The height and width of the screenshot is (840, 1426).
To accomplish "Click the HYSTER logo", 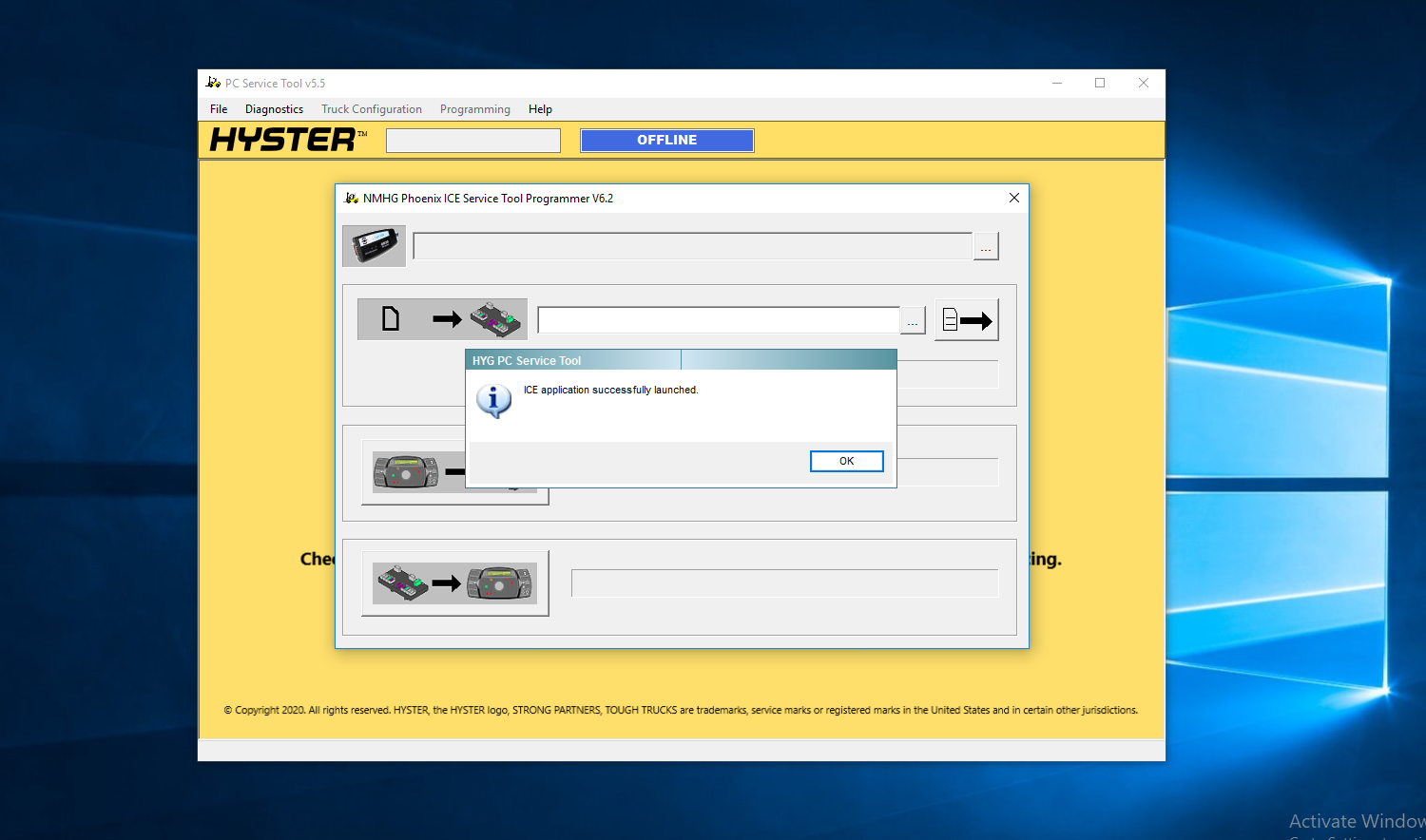I will pos(285,140).
